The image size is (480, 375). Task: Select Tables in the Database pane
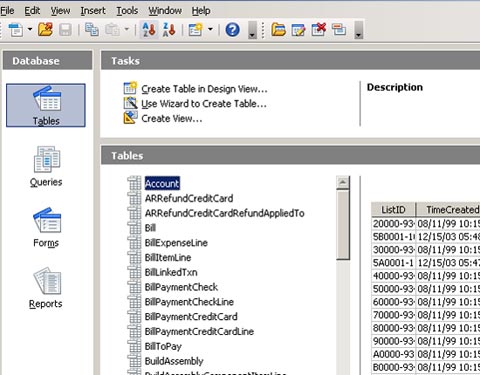(46, 105)
